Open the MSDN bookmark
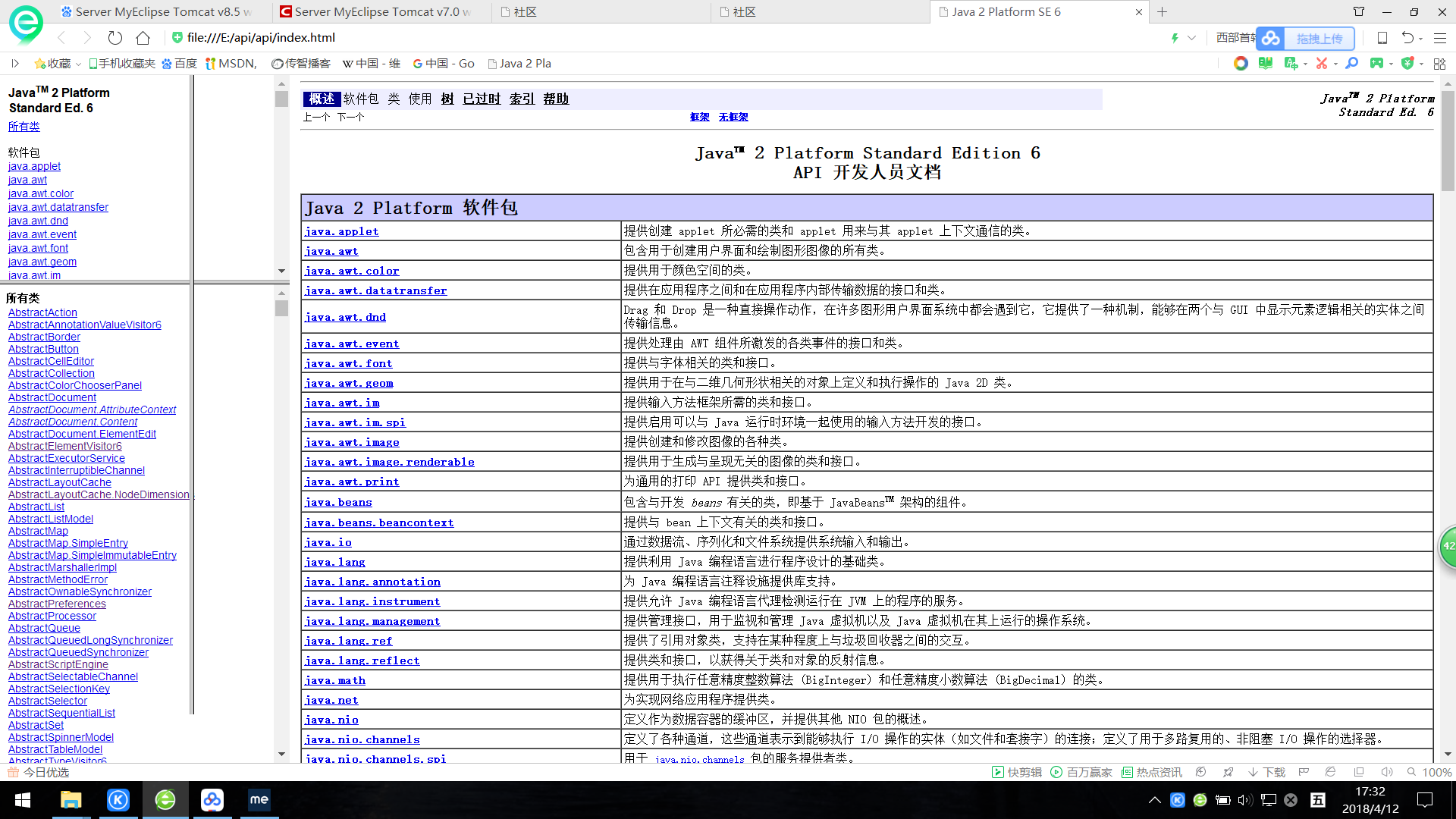1456x819 pixels. click(x=231, y=64)
